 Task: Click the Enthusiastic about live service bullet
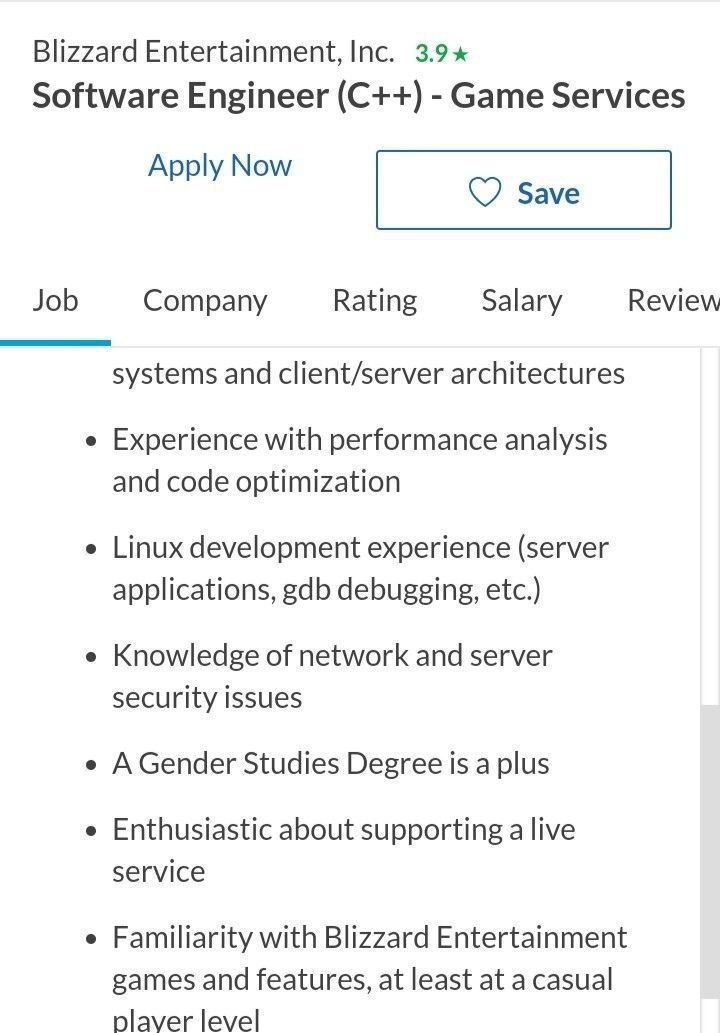(x=344, y=850)
